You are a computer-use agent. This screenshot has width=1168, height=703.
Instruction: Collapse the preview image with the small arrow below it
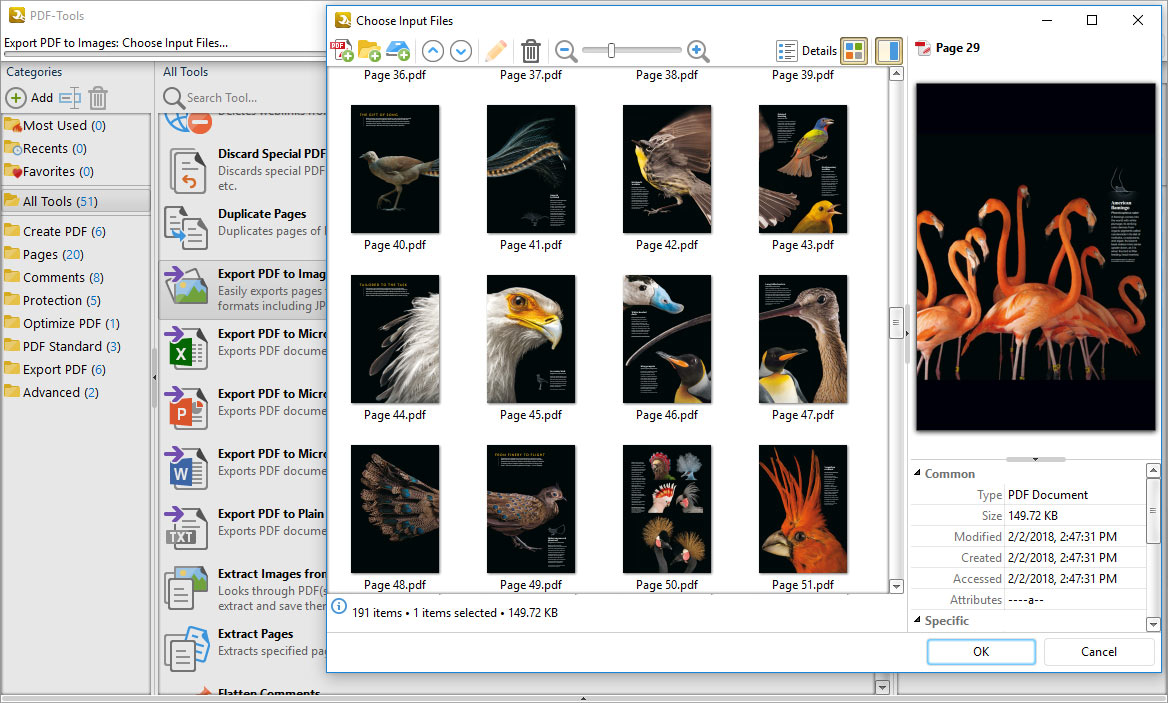(x=1035, y=459)
